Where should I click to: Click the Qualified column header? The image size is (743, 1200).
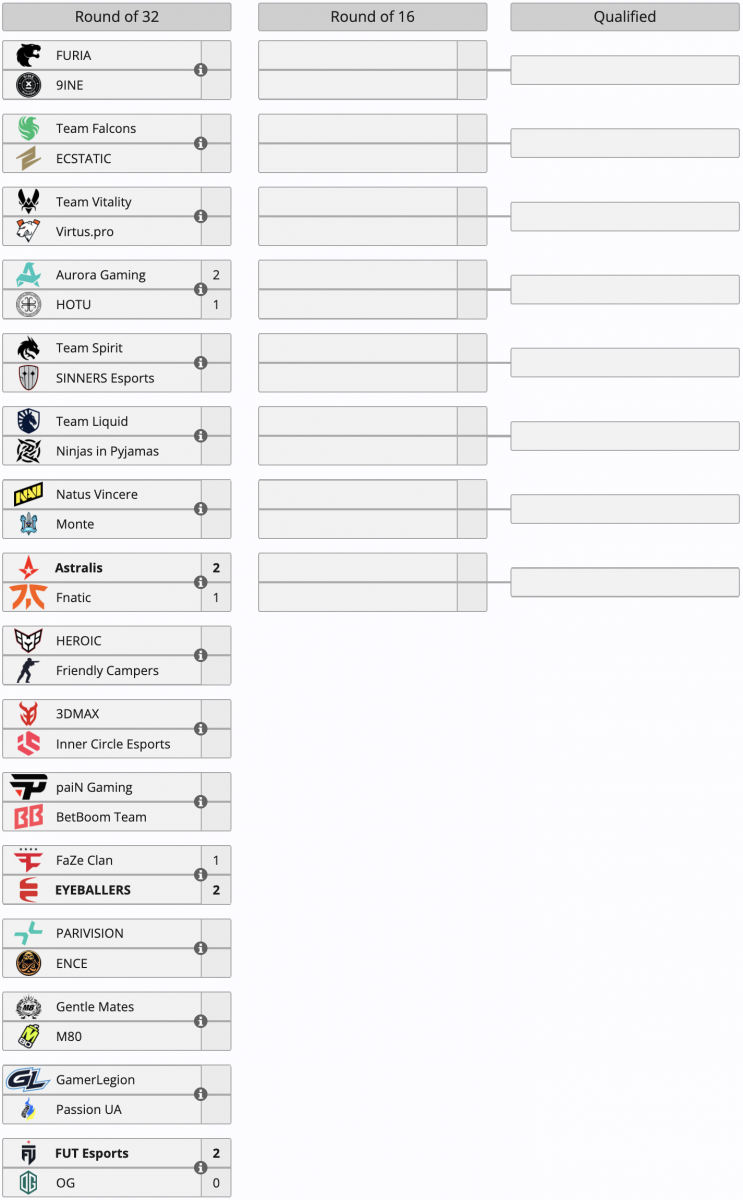click(624, 17)
